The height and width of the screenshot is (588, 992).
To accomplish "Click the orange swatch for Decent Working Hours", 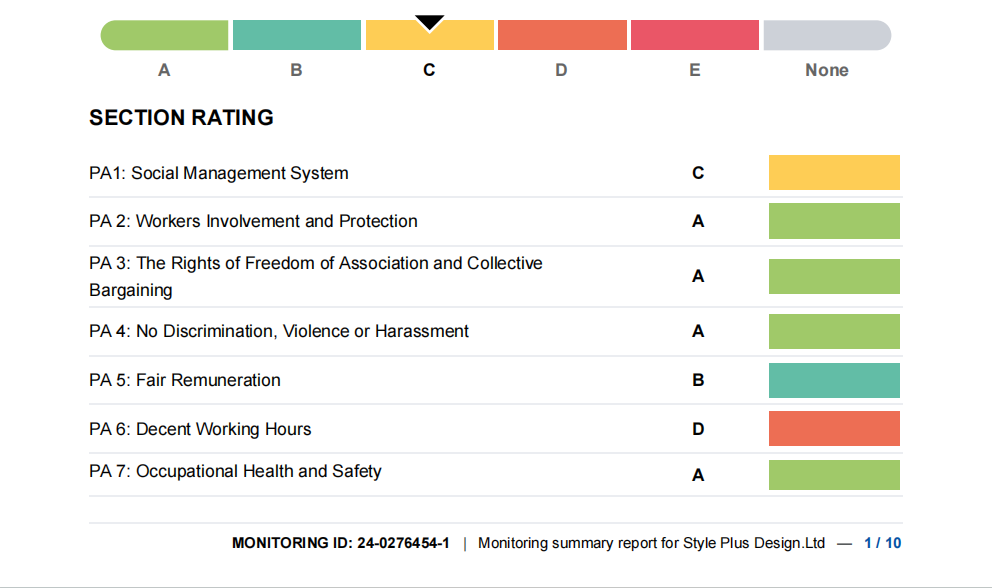I will pos(834,429).
